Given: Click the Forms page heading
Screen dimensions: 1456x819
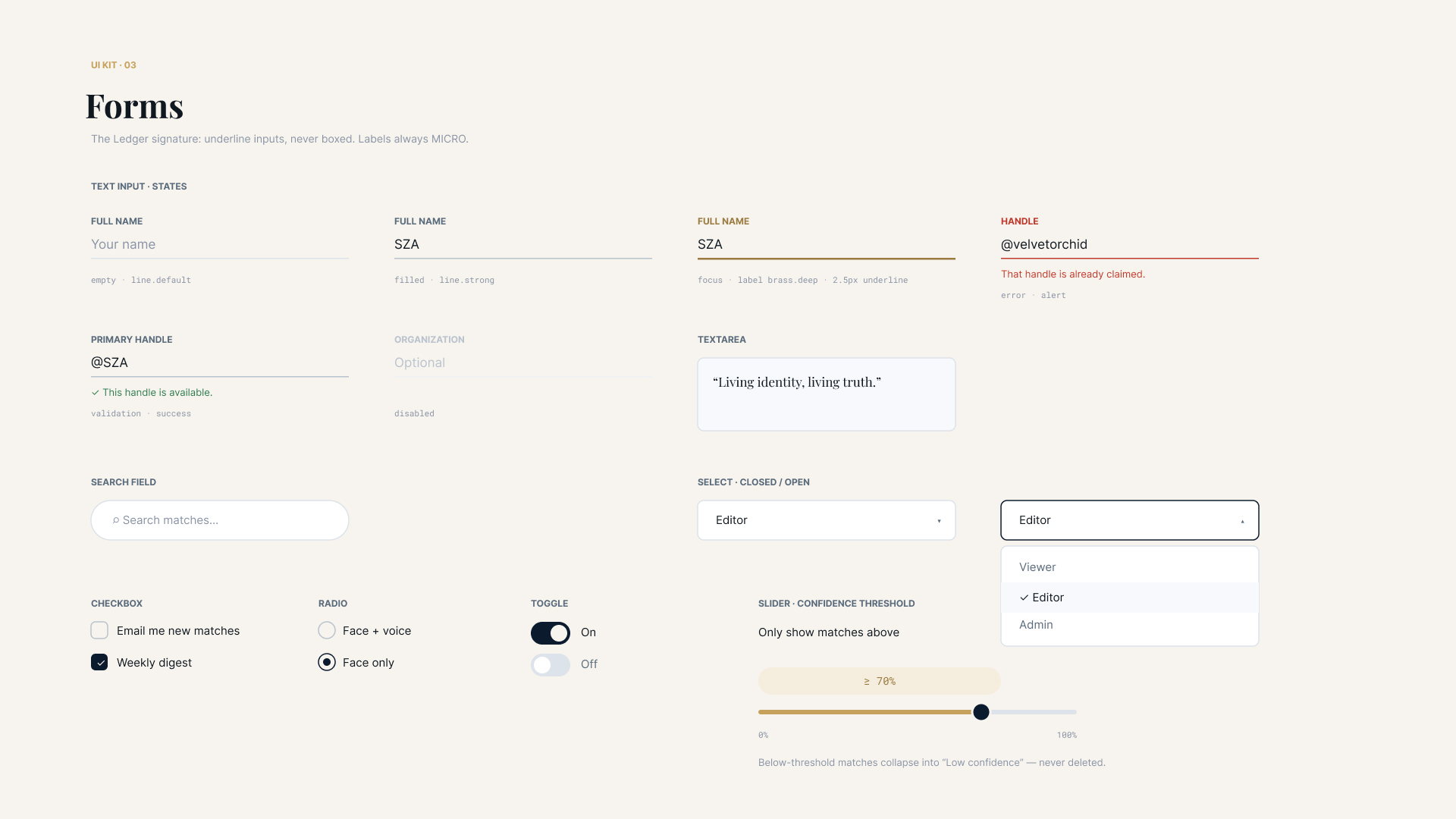Looking at the screenshot, I should tap(135, 106).
